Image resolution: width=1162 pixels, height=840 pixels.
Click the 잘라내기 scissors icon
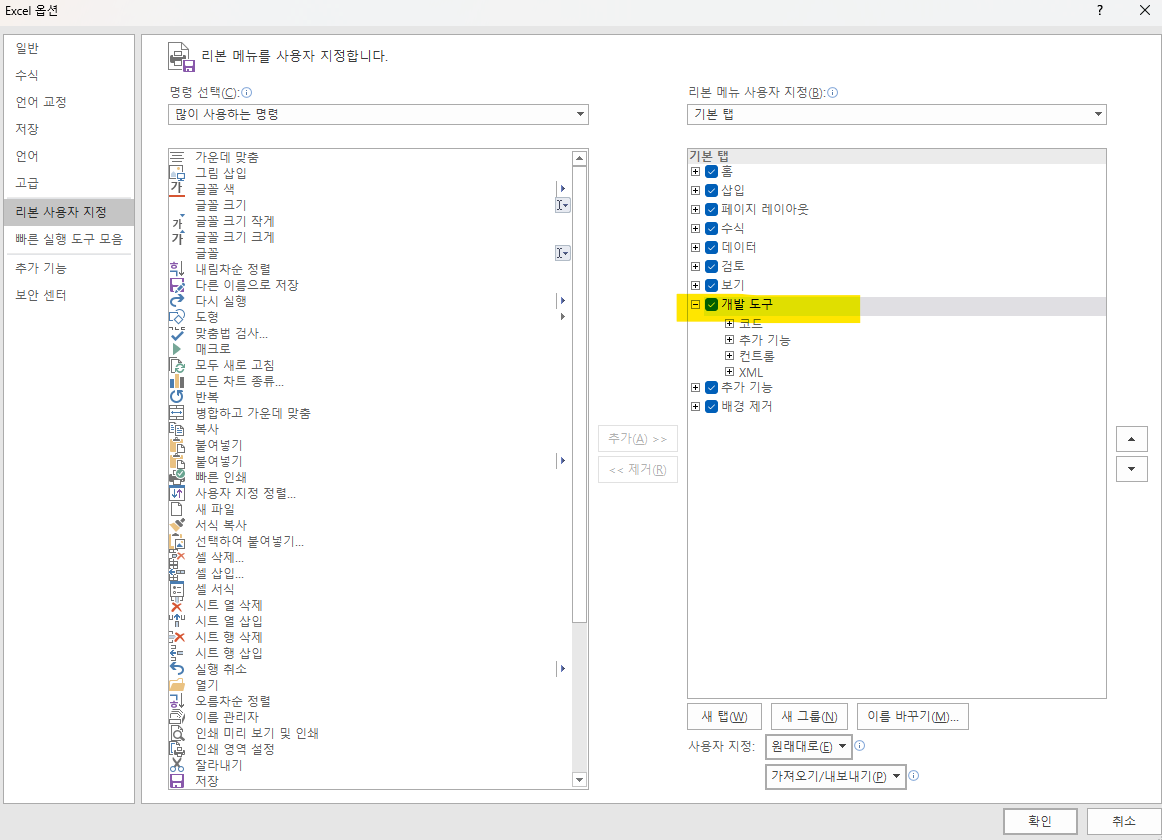point(176,765)
